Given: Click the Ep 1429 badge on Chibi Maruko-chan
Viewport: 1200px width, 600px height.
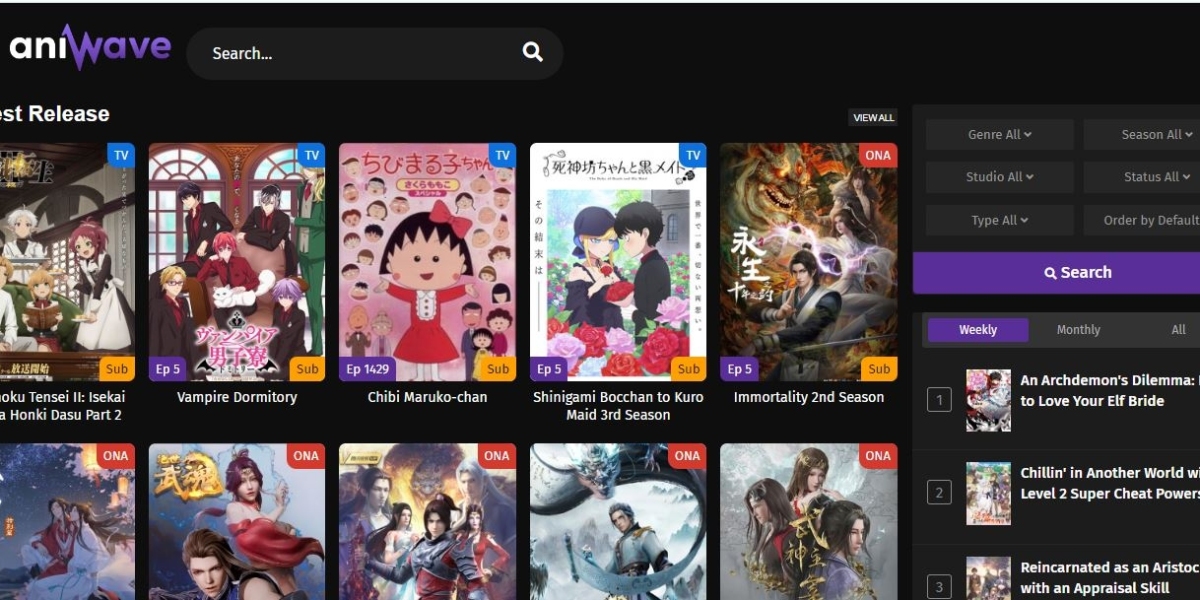Looking at the screenshot, I should point(367,369).
